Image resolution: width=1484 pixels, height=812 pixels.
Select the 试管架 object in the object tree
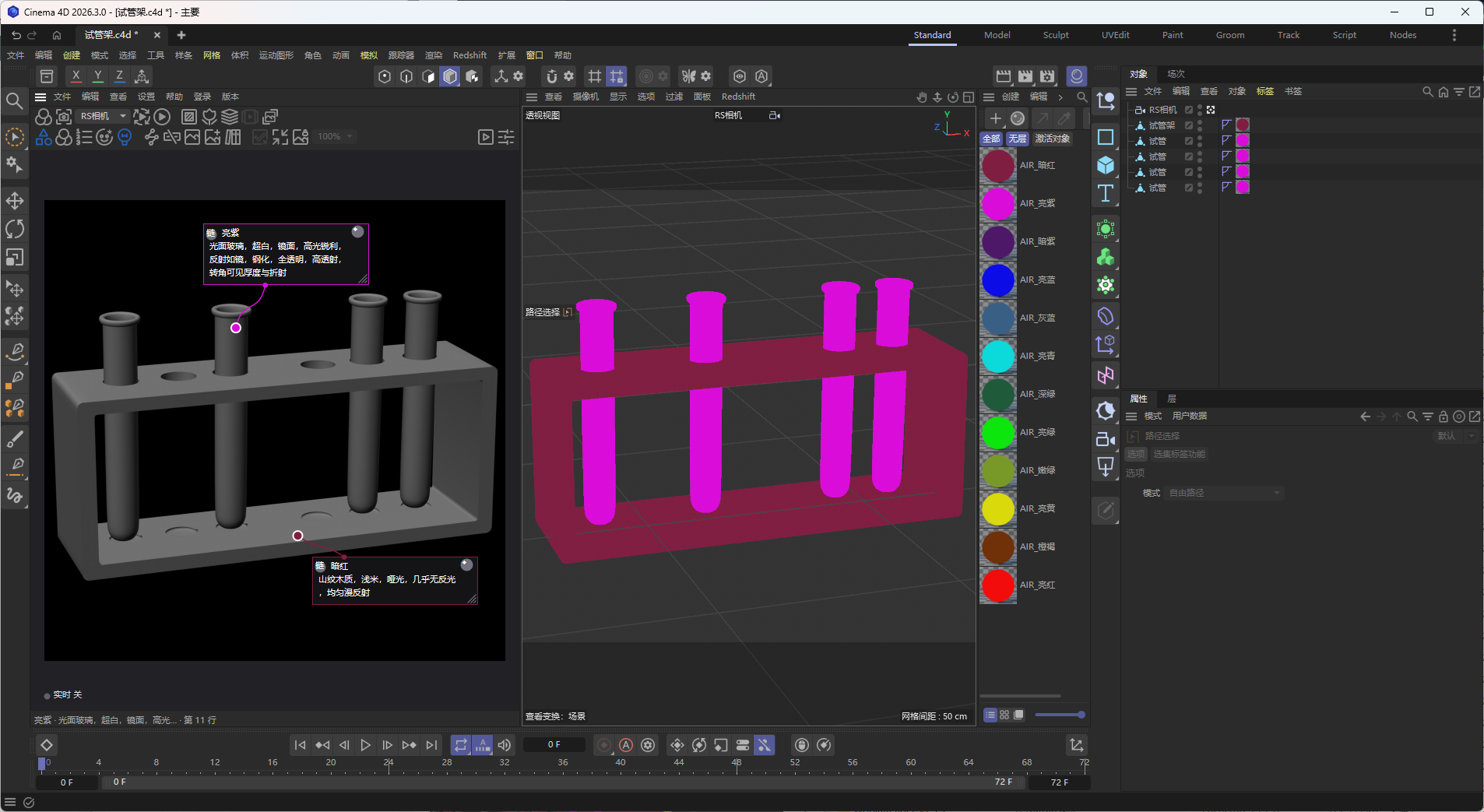tap(1162, 125)
